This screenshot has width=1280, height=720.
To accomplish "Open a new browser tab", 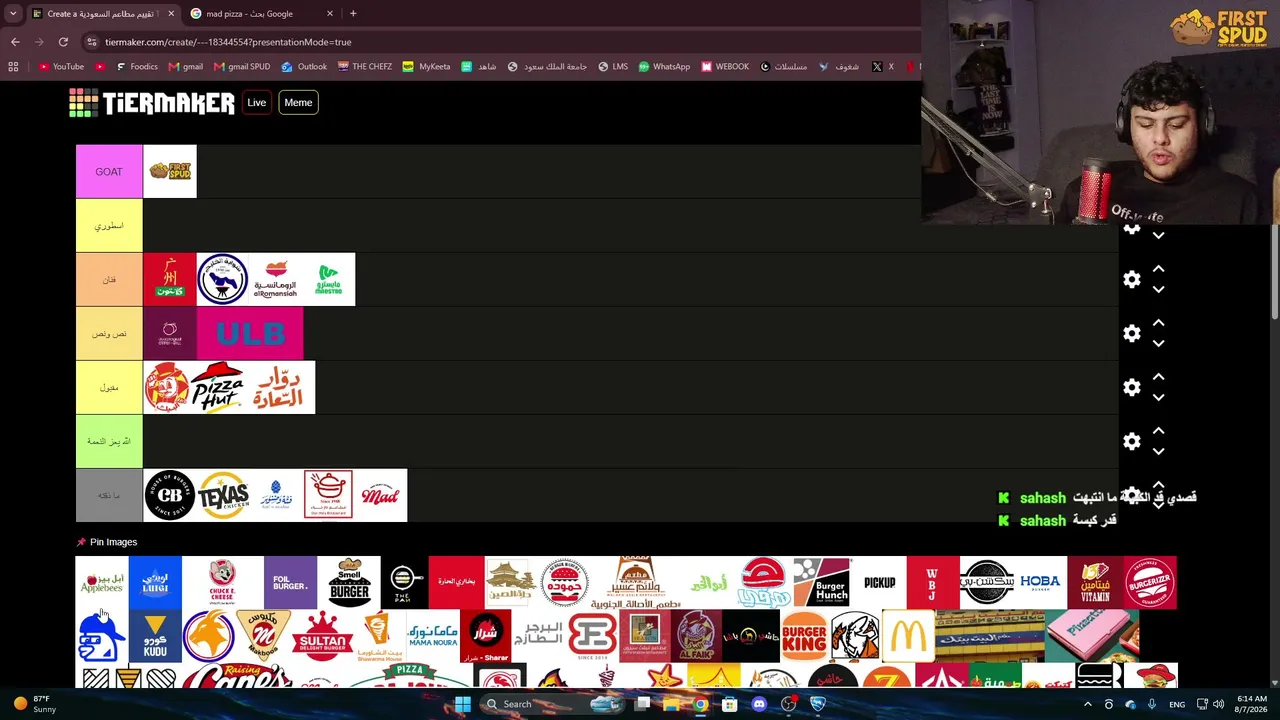I will (x=353, y=14).
